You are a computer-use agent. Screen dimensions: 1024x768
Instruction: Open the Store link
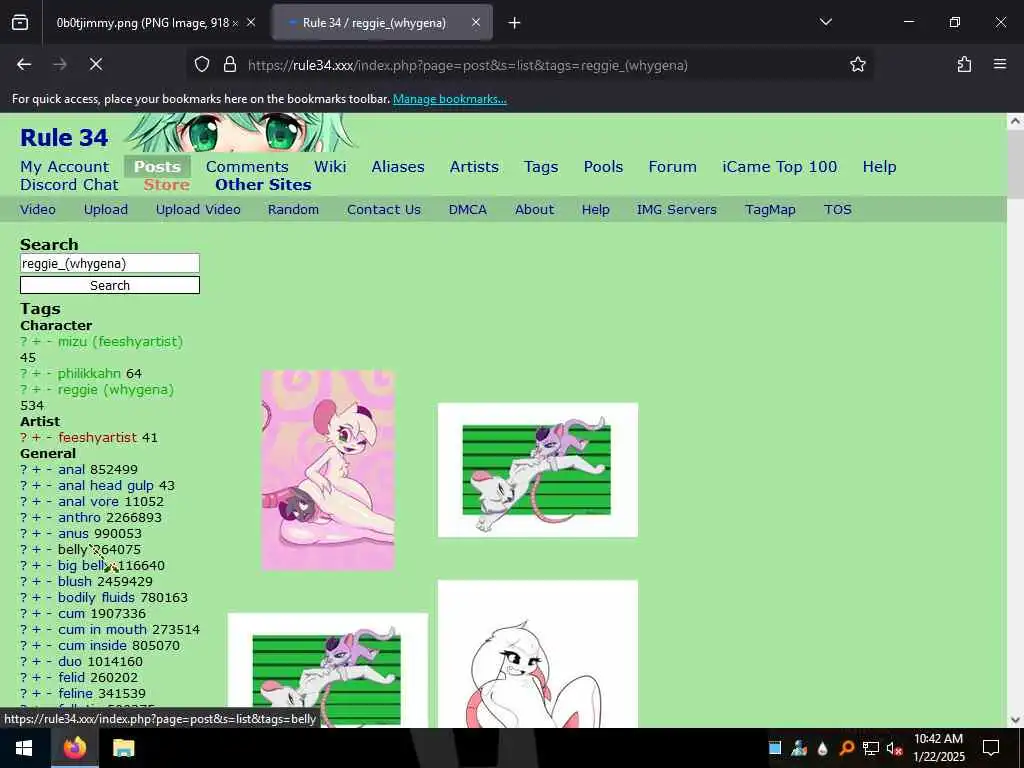tap(167, 185)
